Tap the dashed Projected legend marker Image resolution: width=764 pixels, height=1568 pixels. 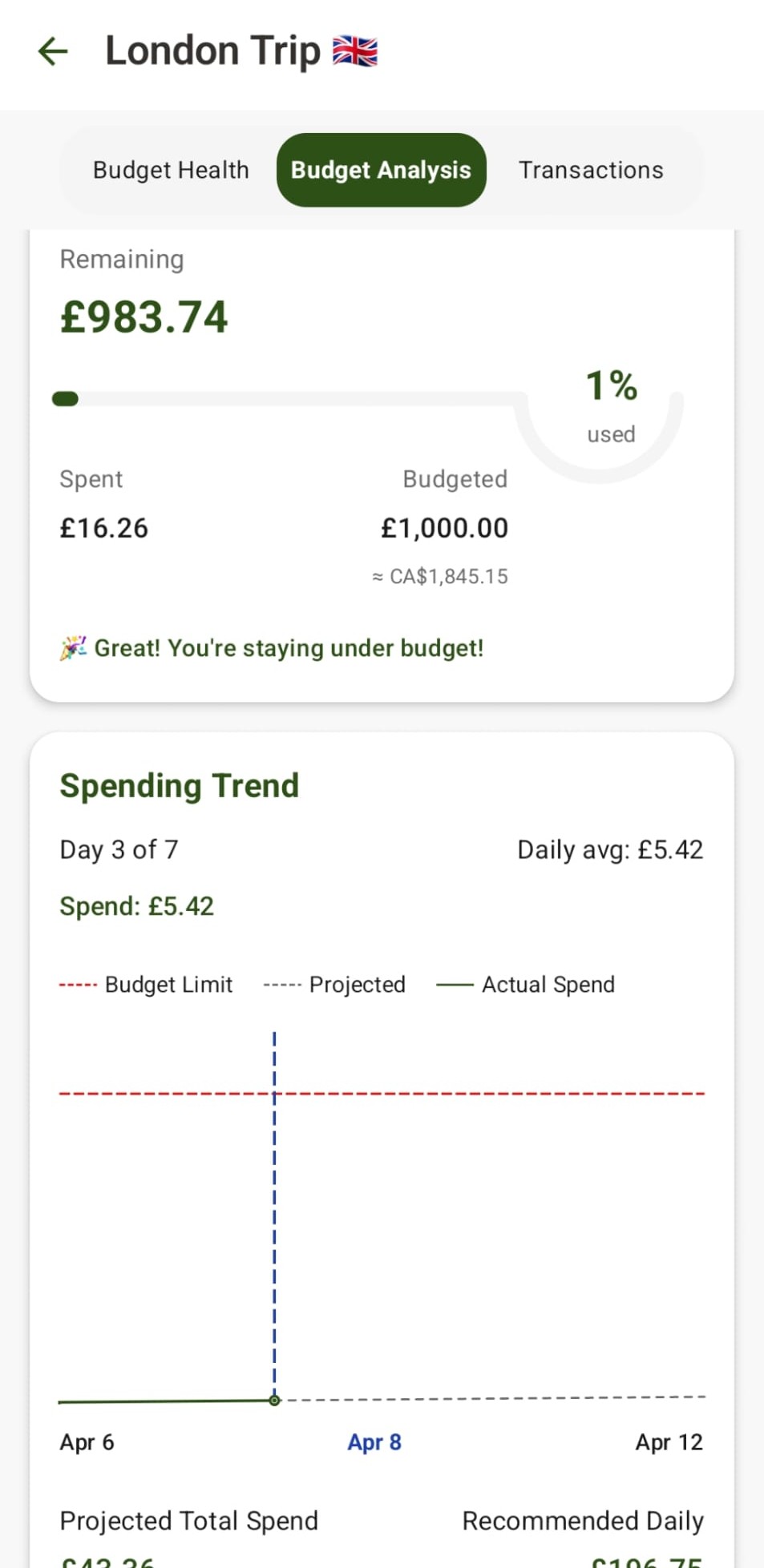282,985
